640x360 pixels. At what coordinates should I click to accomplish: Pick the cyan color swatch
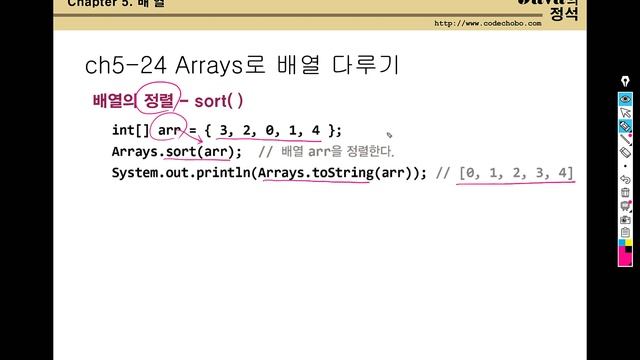[622, 243]
